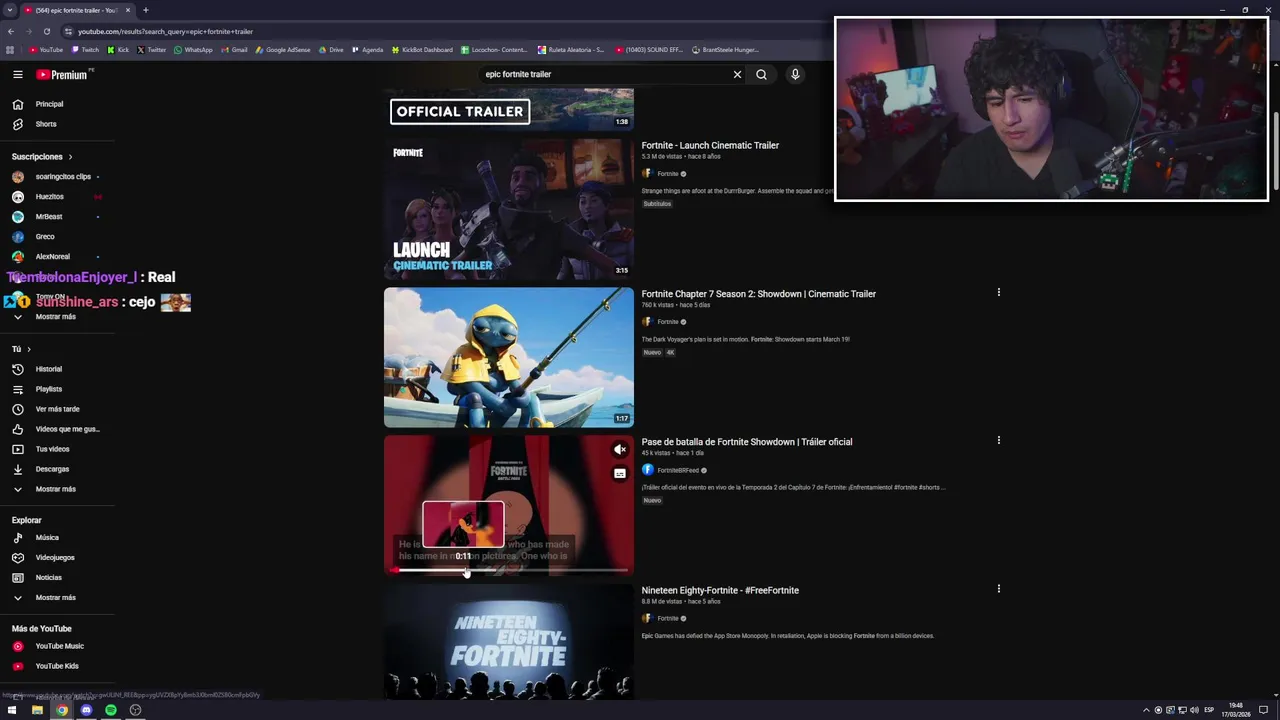
Task: Play the Chapter 7 Season 2 Showdown thumbnail
Action: 508,358
